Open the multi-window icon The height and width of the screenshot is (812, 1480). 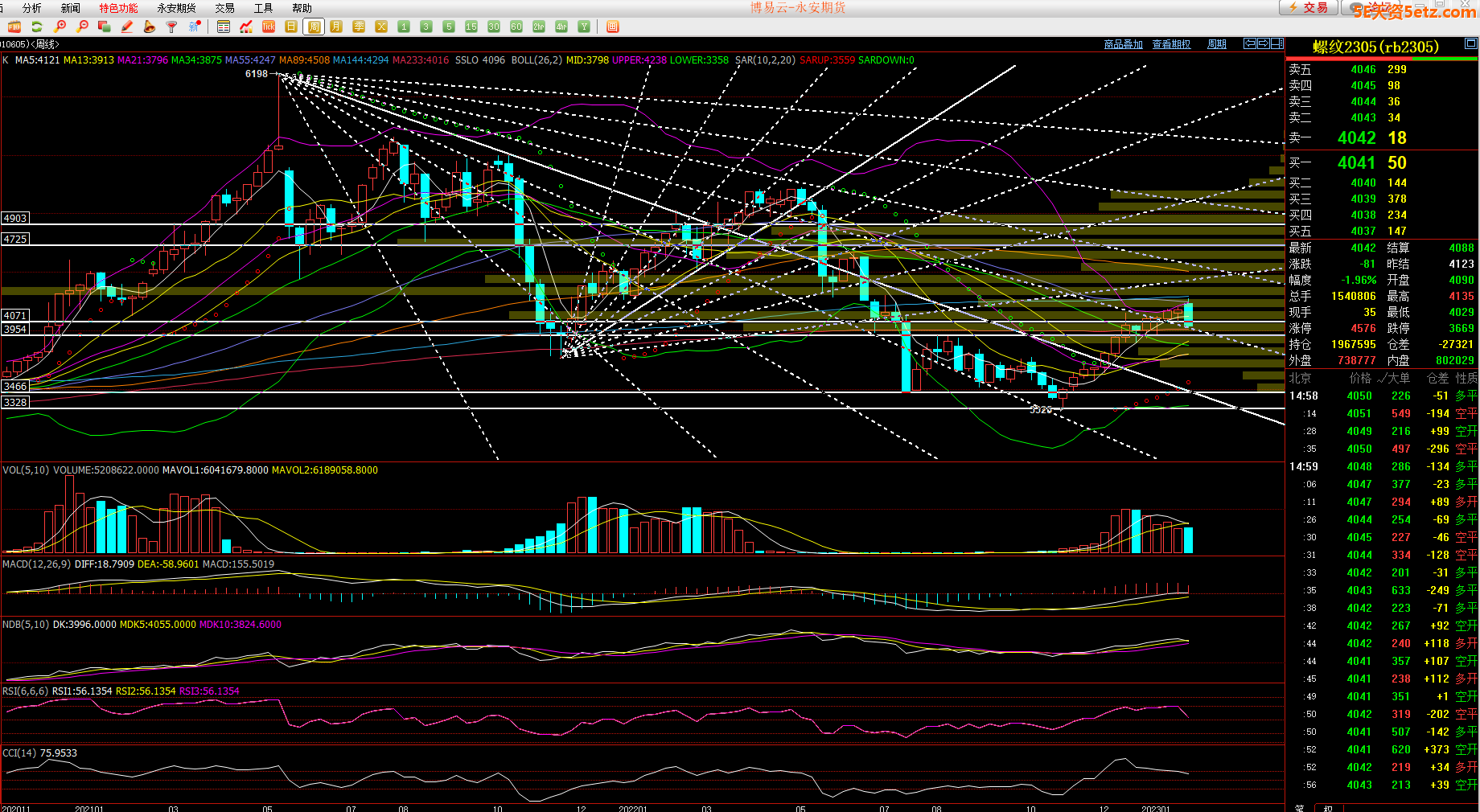click(105, 27)
